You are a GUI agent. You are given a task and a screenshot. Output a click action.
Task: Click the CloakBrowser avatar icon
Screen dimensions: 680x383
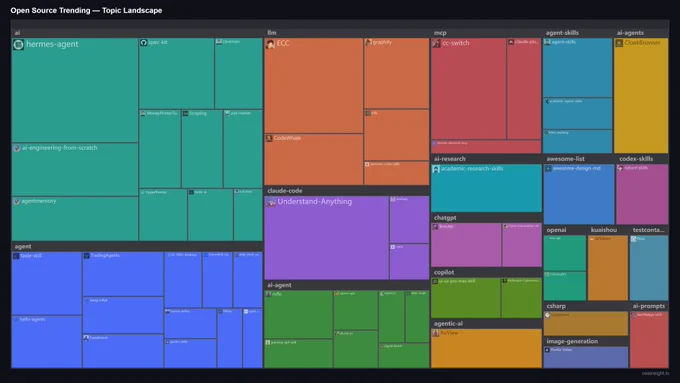[619, 43]
